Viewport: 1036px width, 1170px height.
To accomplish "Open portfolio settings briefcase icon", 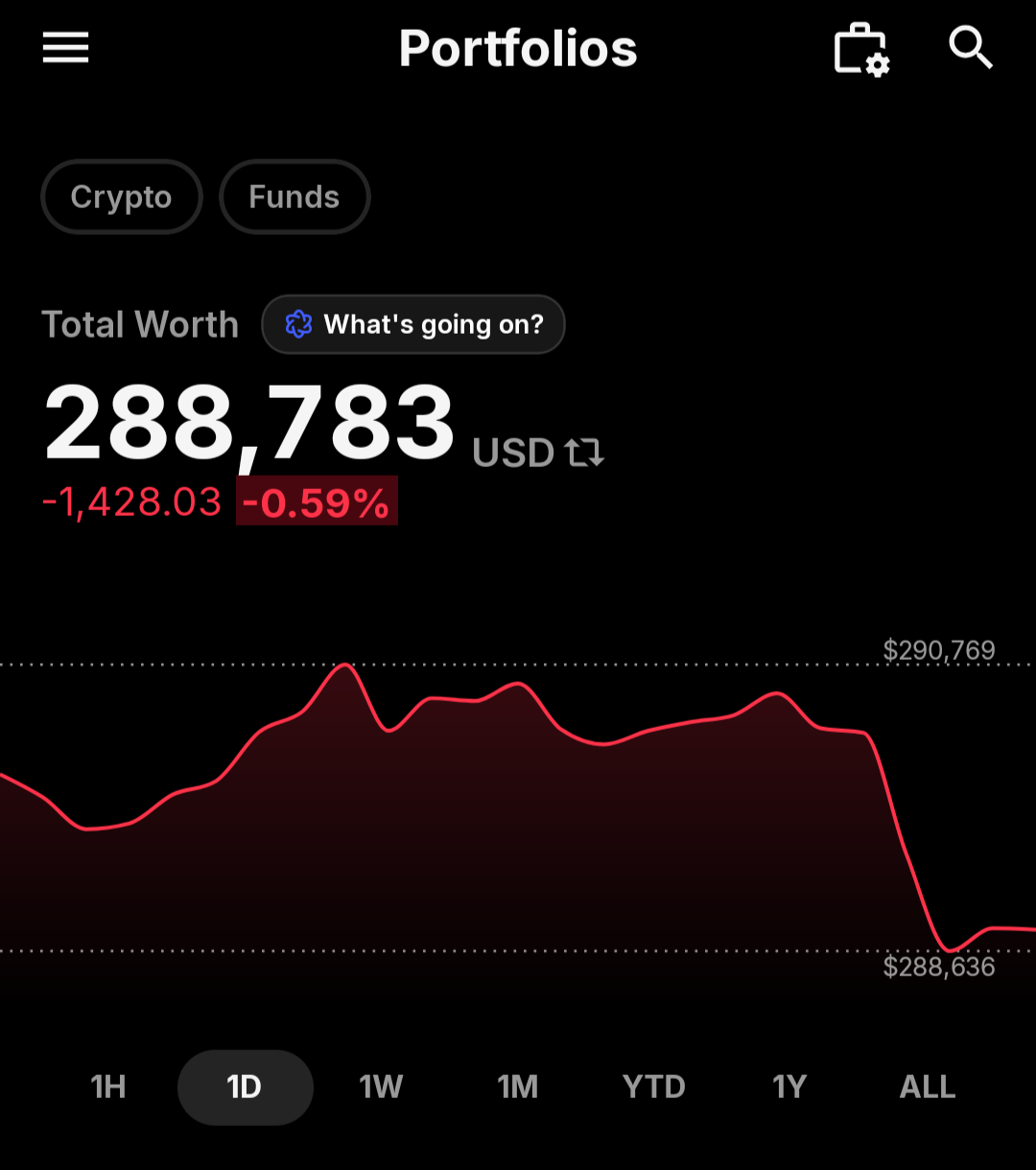I will click(x=861, y=49).
